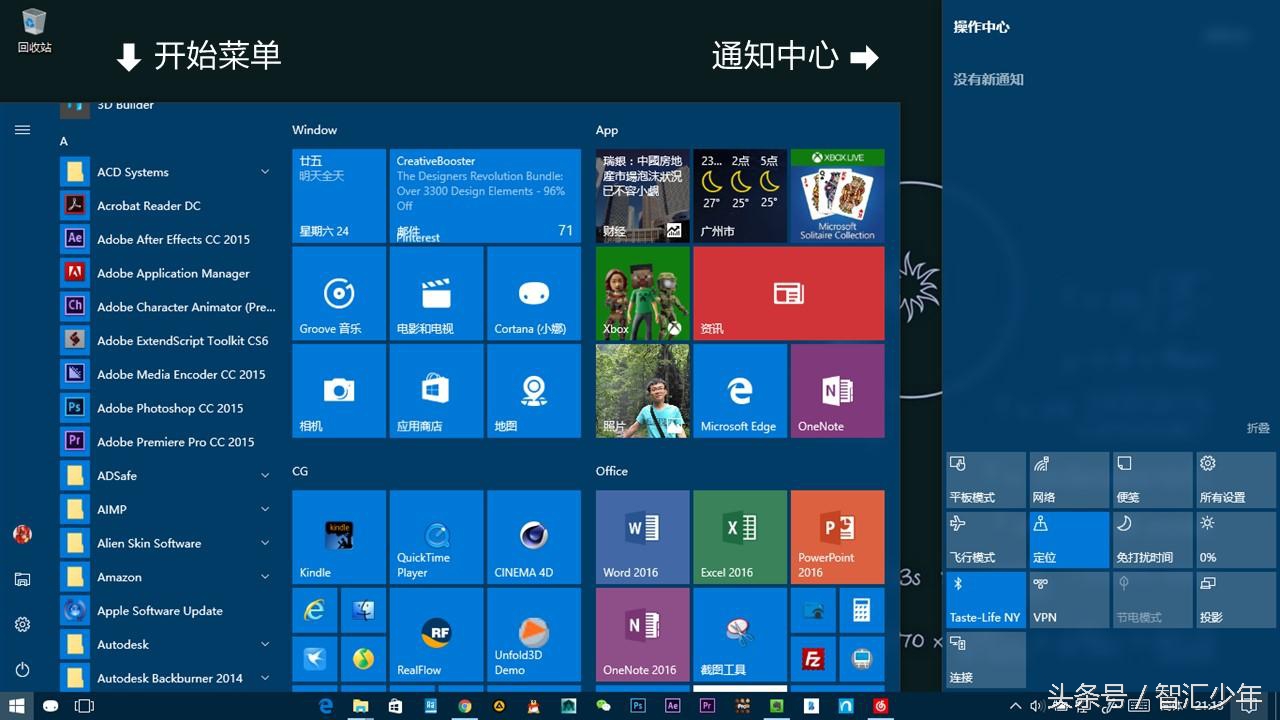Open Apple Software Update entry
This screenshot has height=720, width=1280.
[x=167, y=611]
